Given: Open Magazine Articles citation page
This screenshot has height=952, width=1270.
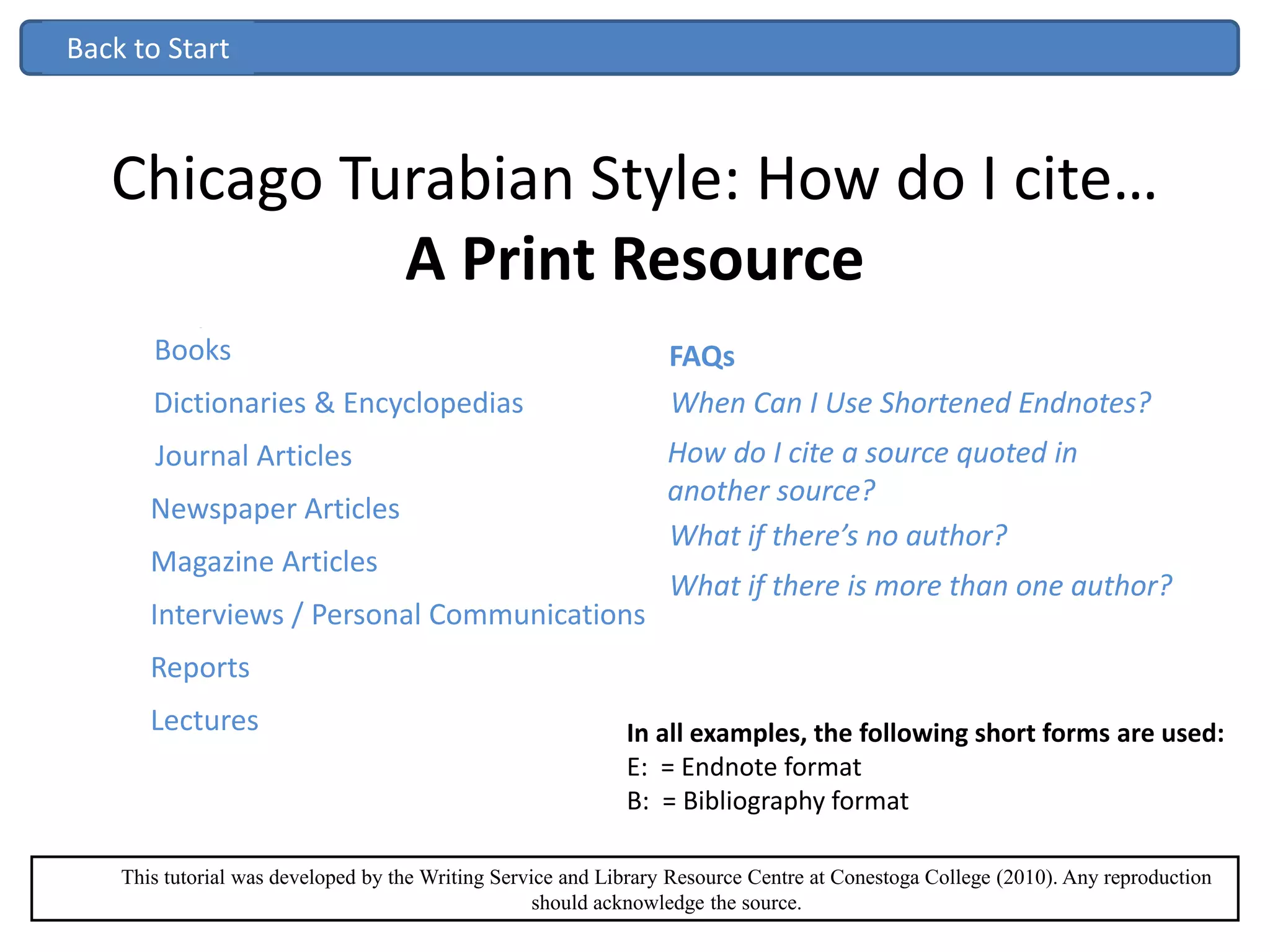Looking at the screenshot, I should pyautogui.click(x=264, y=562).
